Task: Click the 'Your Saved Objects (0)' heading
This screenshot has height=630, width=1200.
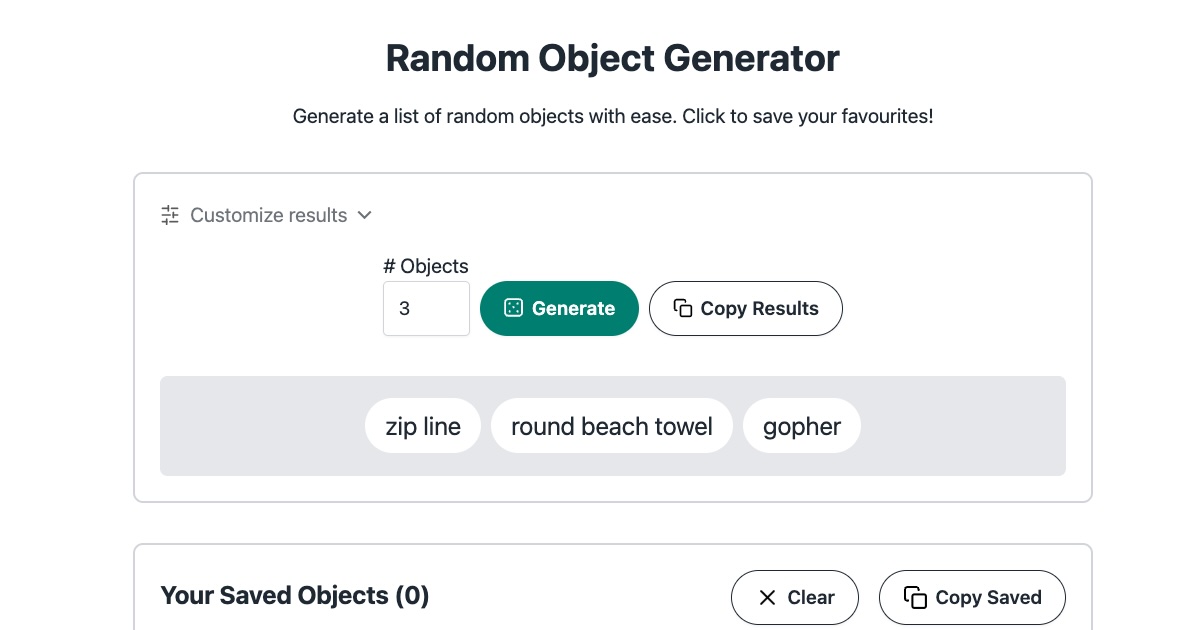Action: click(295, 596)
